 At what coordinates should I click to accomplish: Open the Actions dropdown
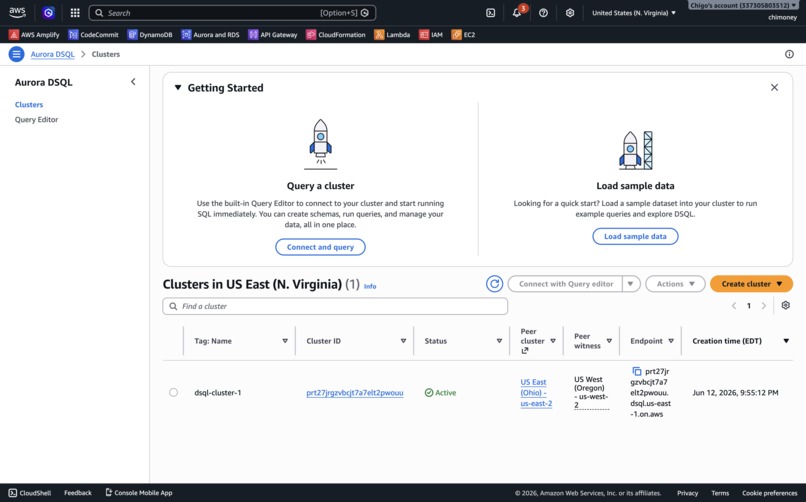click(x=675, y=284)
